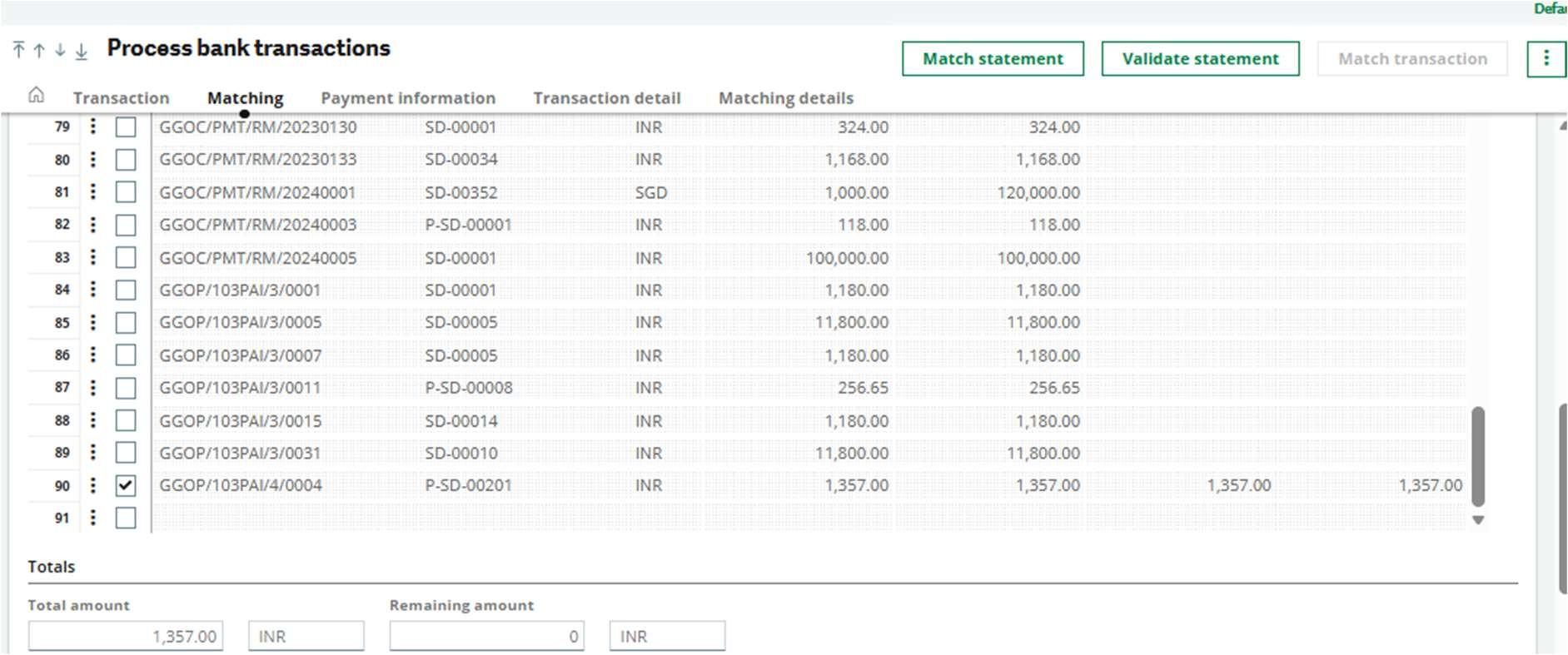1568x655 pixels.
Task: Uncheck the checkbox for row 90
Action: tap(126, 485)
